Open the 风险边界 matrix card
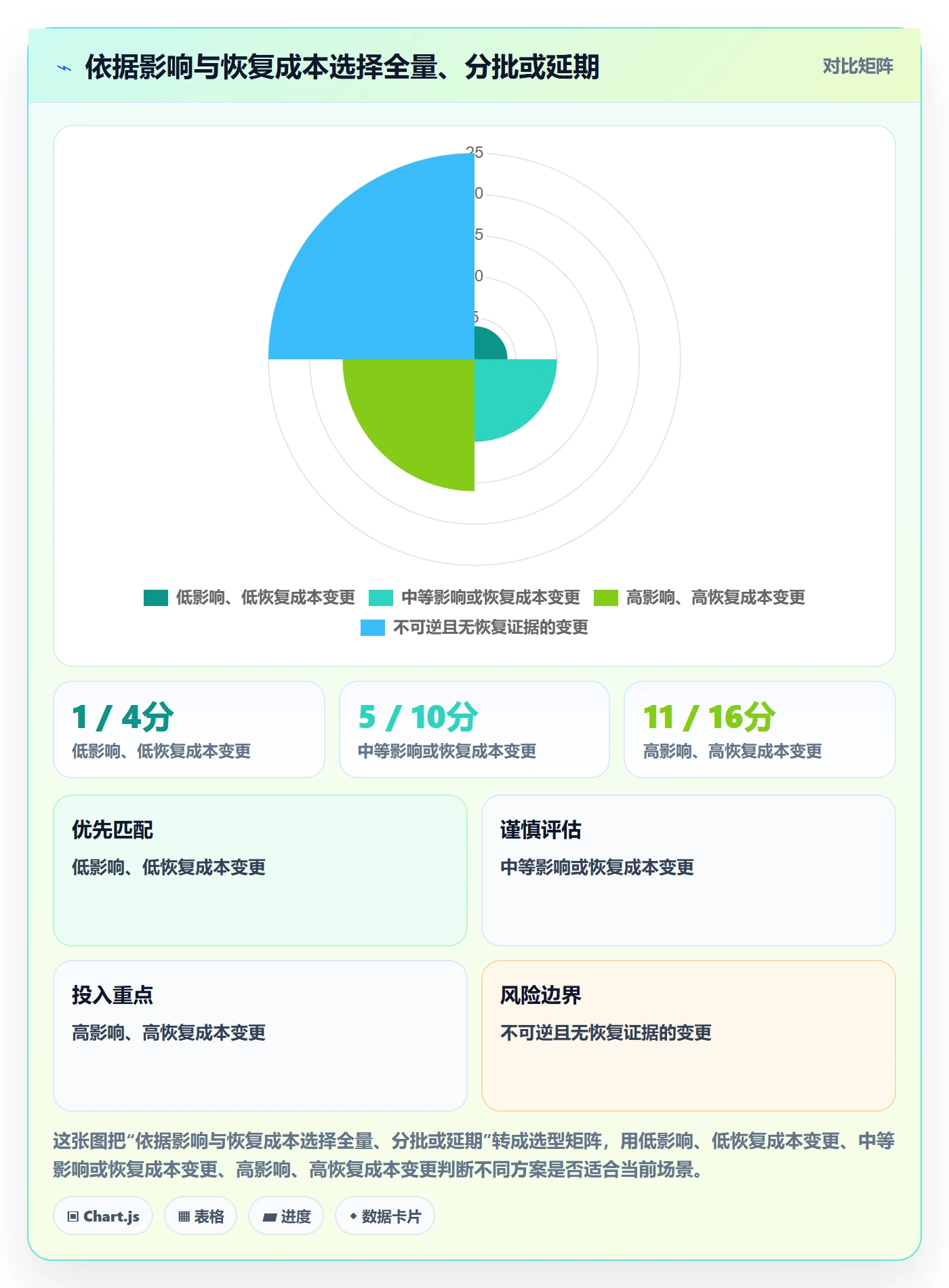949x1288 pixels. click(x=689, y=1036)
